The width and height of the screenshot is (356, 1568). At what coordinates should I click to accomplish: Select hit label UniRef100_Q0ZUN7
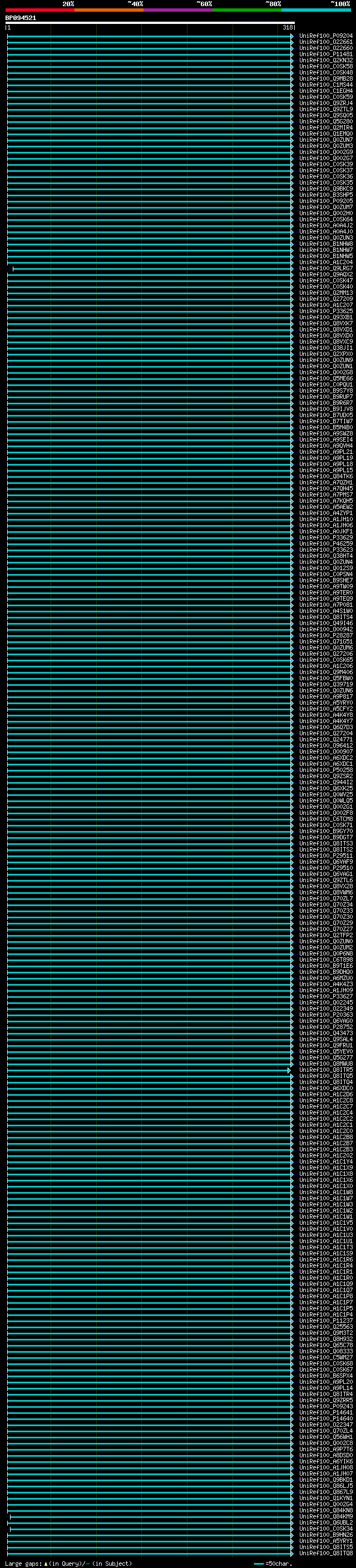pyautogui.click(x=325, y=140)
